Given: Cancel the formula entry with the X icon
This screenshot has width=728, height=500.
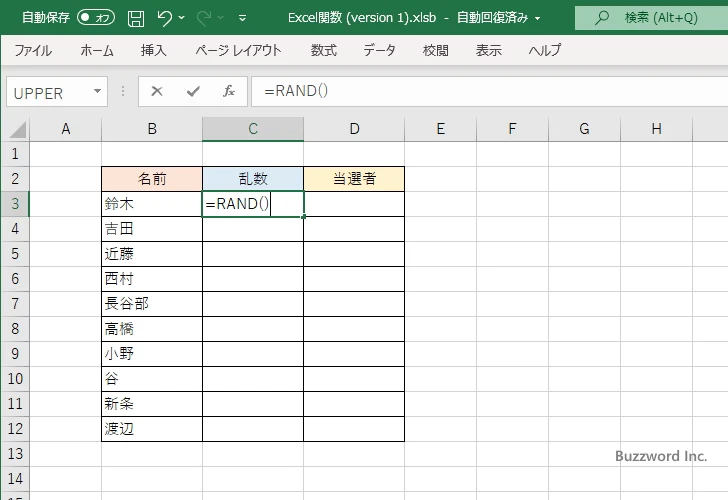Looking at the screenshot, I should pyautogui.click(x=157, y=91).
